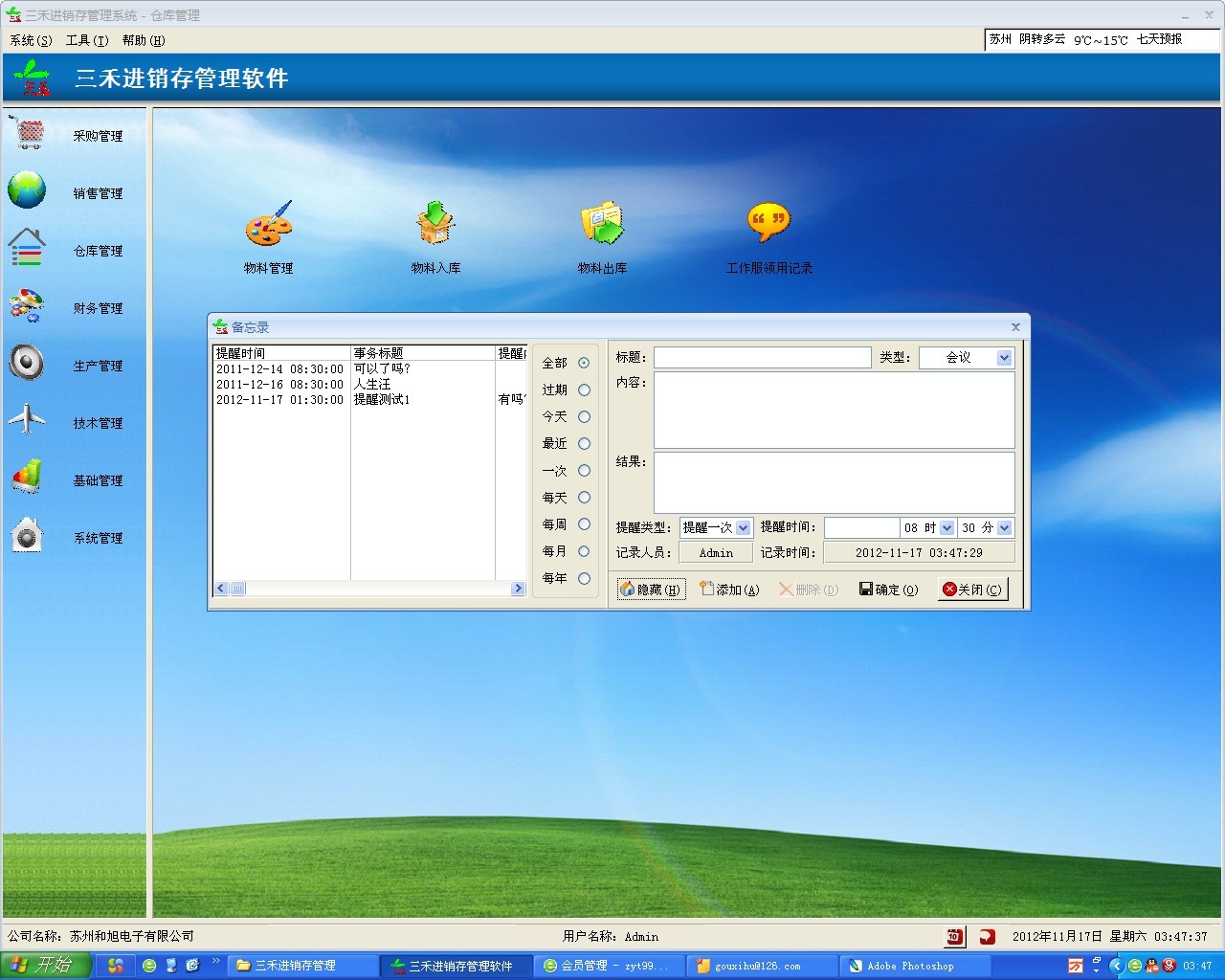Select the 全部 filter radio button
Viewport: 1225px width, 980px height.
tap(584, 363)
